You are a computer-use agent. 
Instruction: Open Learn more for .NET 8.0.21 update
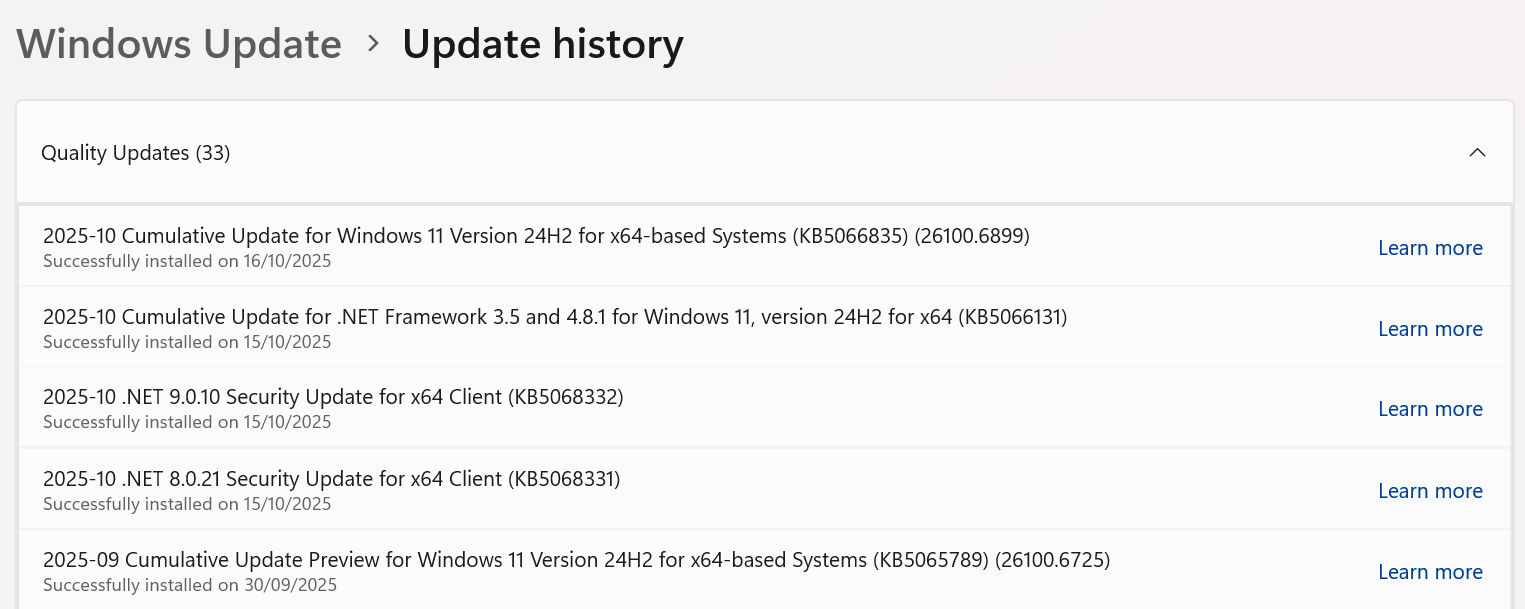pos(1430,491)
